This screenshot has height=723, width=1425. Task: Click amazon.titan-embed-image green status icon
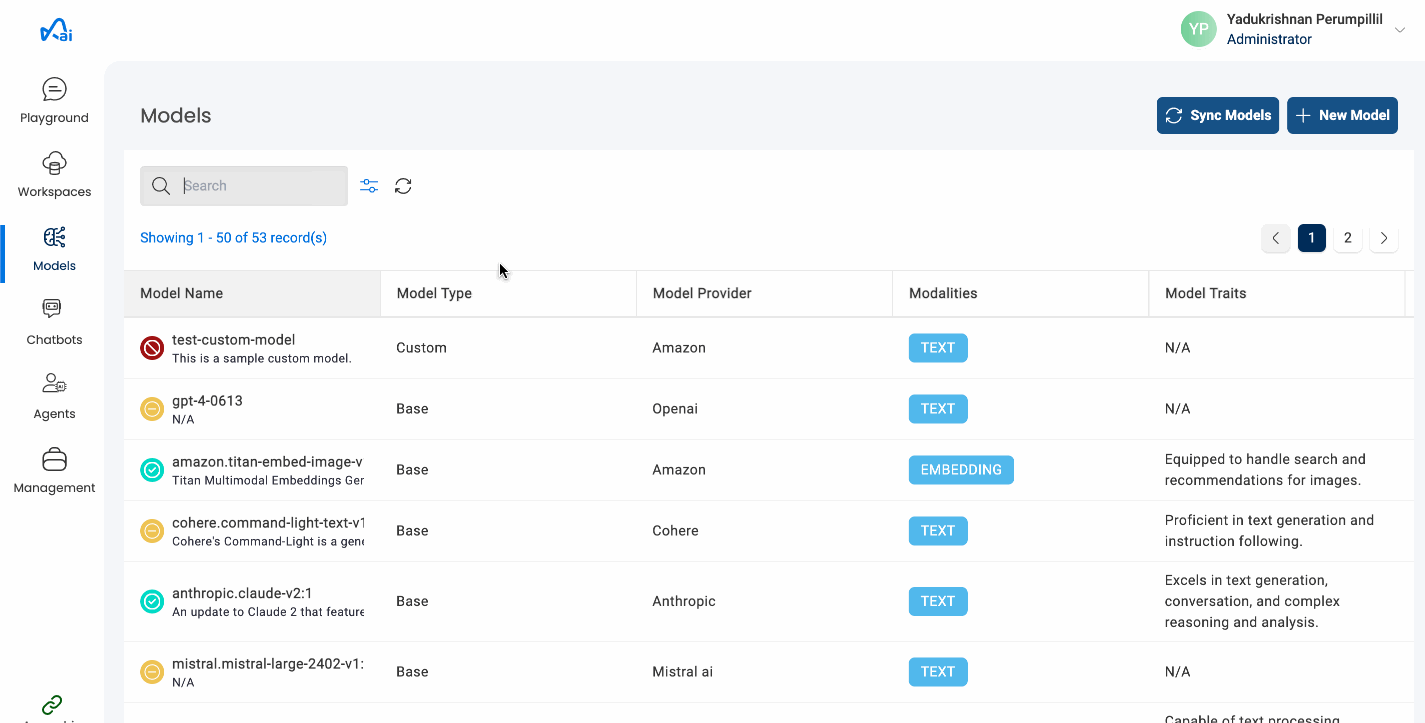(152, 470)
